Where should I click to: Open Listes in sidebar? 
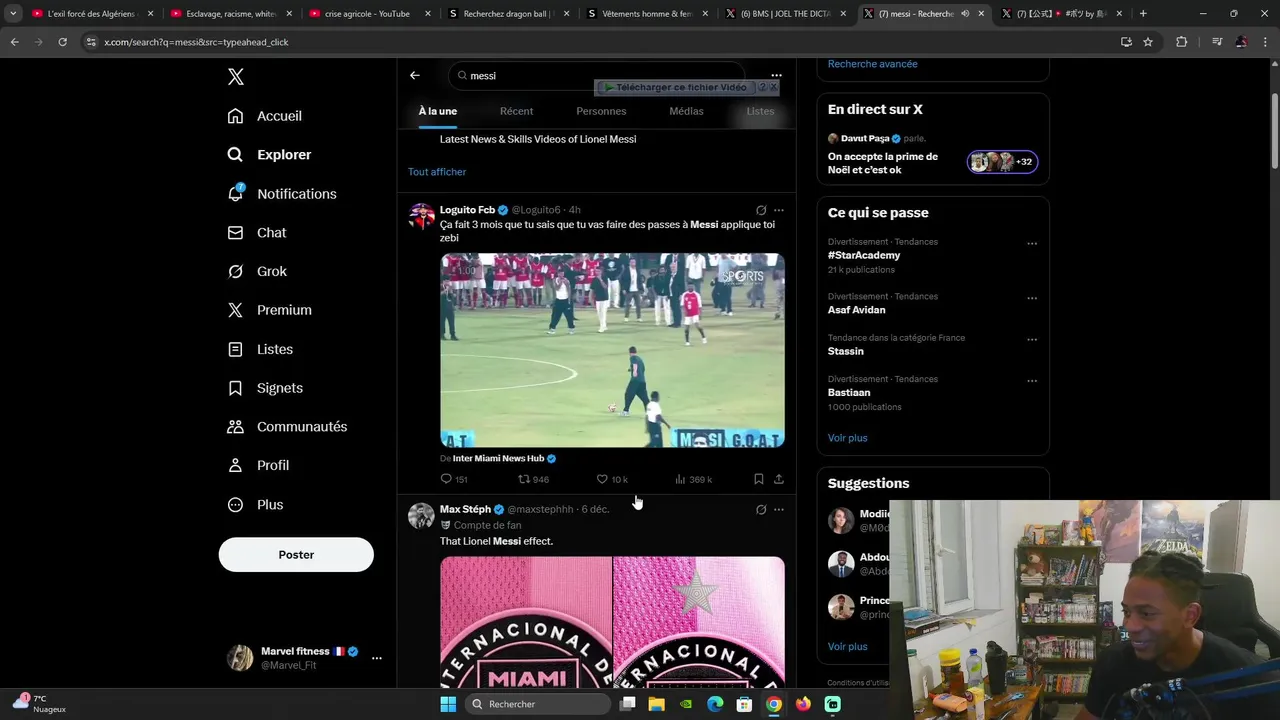coord(260,349)
